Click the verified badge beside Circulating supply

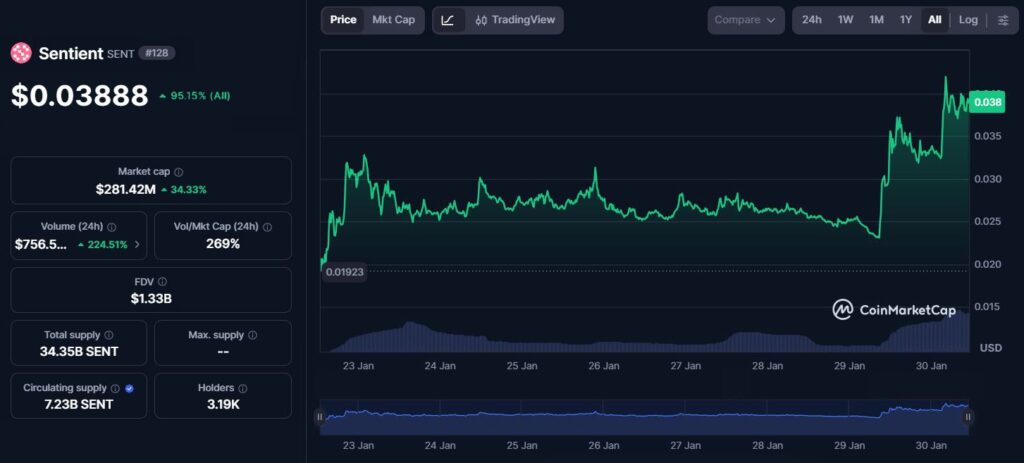point(130,388)
